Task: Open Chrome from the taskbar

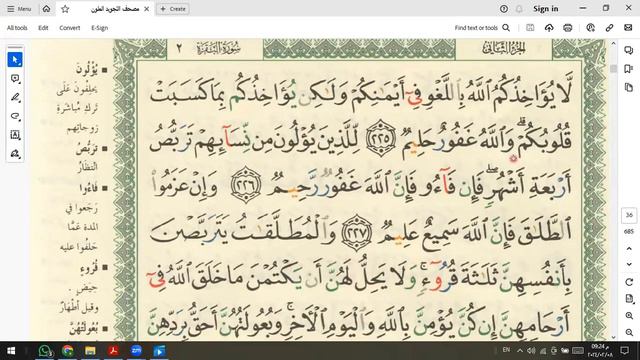Action: point(68,351)
